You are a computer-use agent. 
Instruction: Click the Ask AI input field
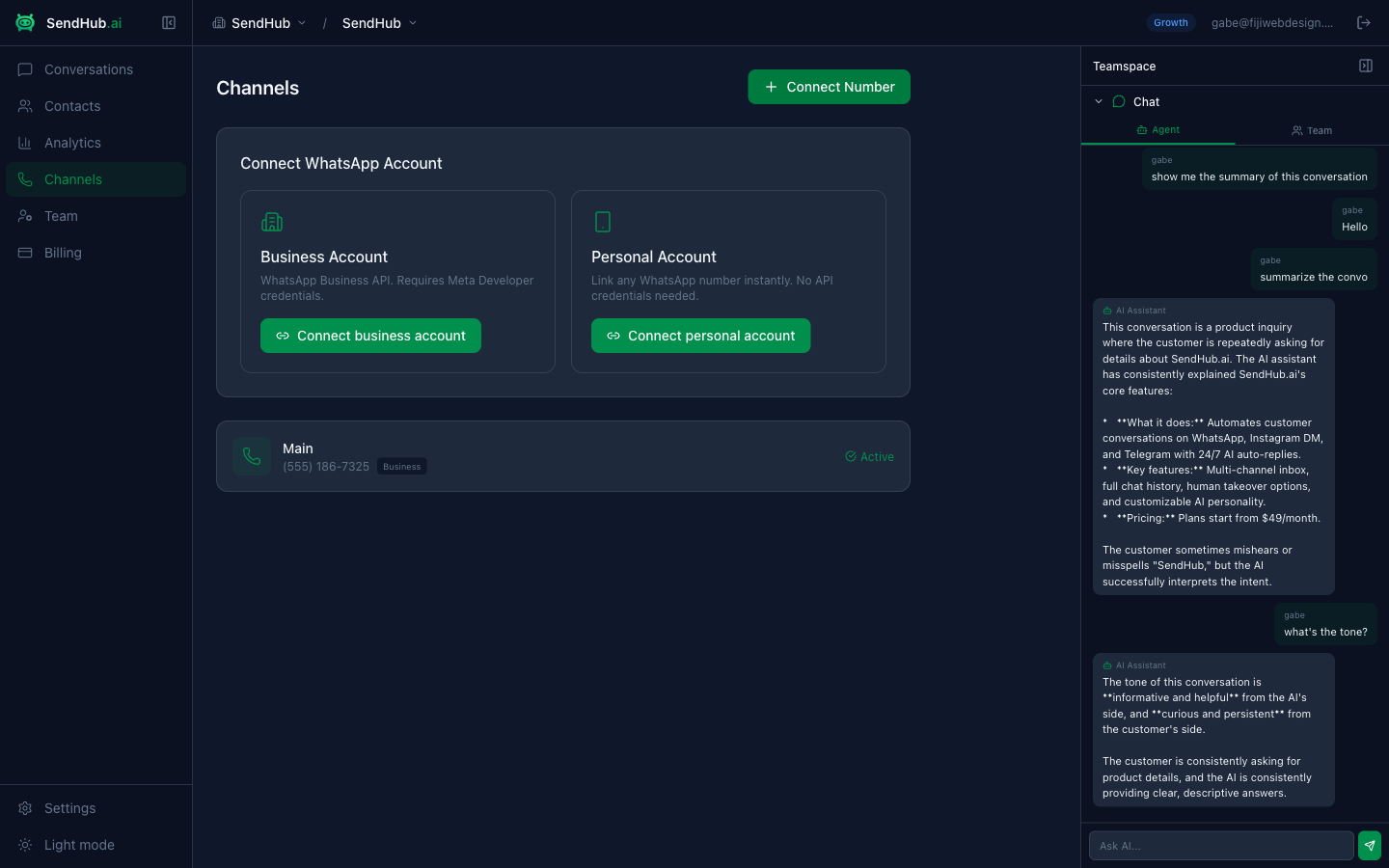1221,846
